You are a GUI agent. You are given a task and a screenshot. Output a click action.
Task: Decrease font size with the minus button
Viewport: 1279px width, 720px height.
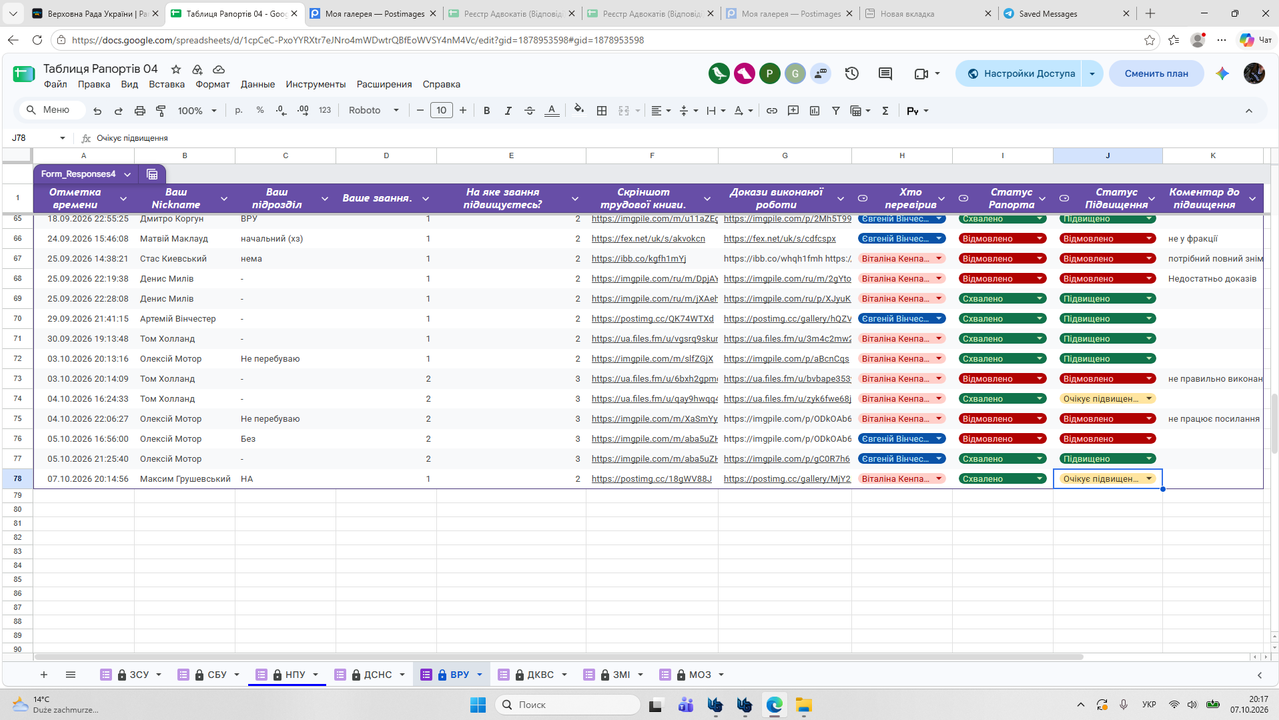pyautogui.click(x=420, y=111)
